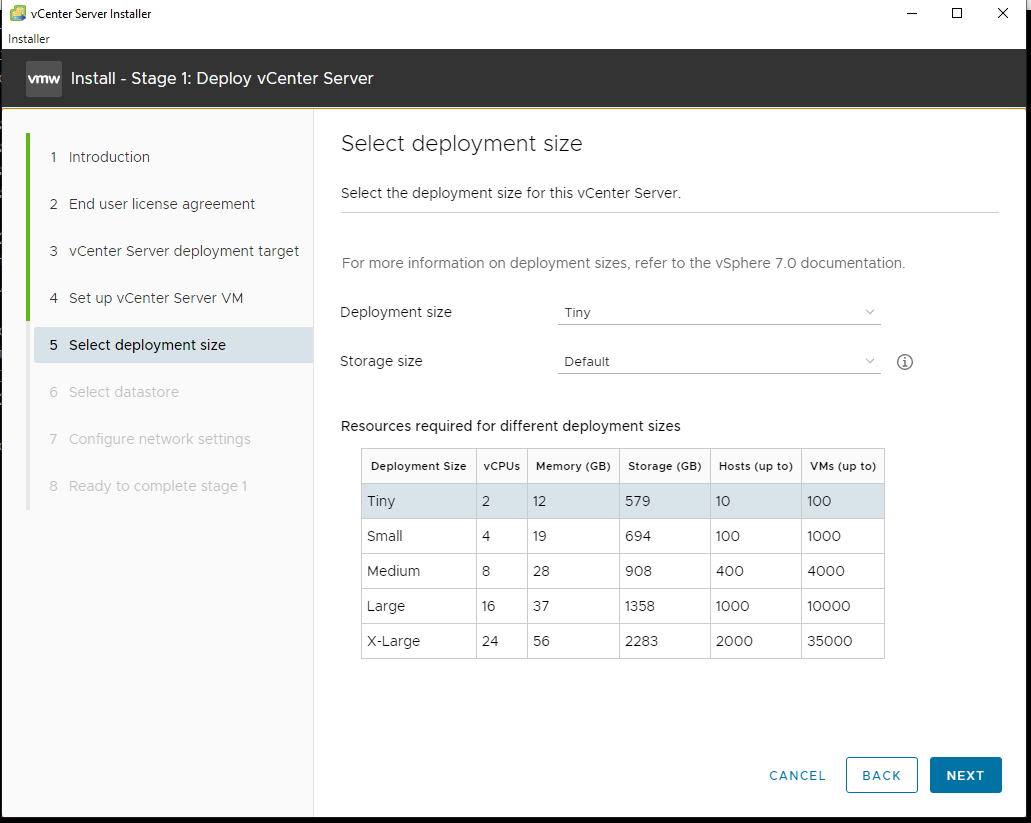The image size is (1031, 823).
Task: Click memory value 28 for Medium
Action: click(541, 571)
